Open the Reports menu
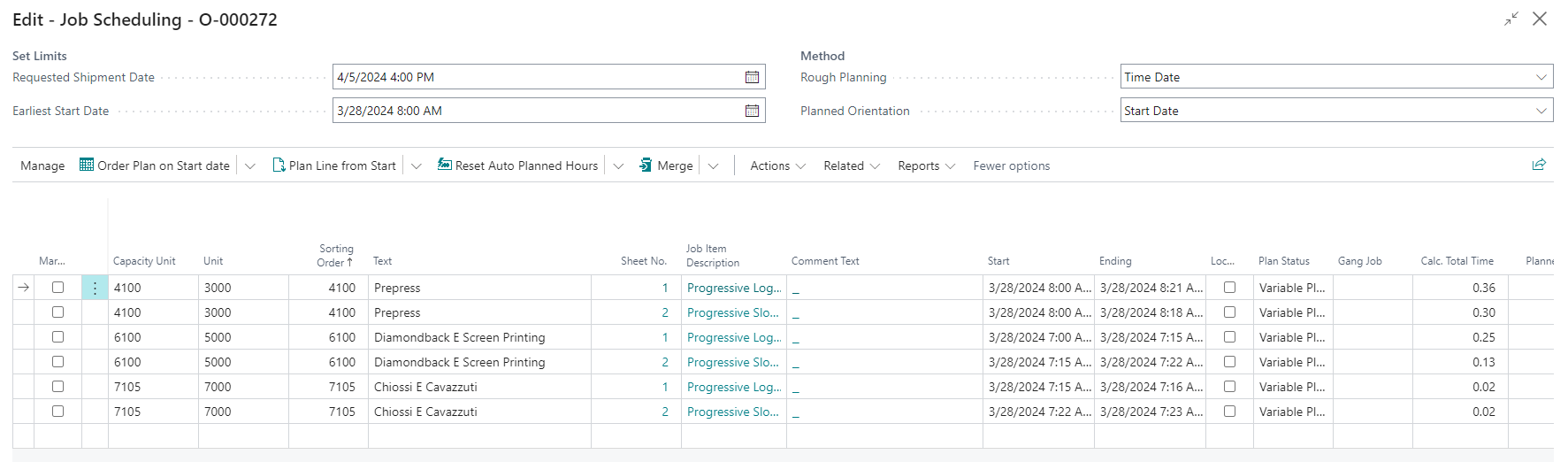Image resolution: width=1568 pixels, height=462 pixels. pos(926,166)
